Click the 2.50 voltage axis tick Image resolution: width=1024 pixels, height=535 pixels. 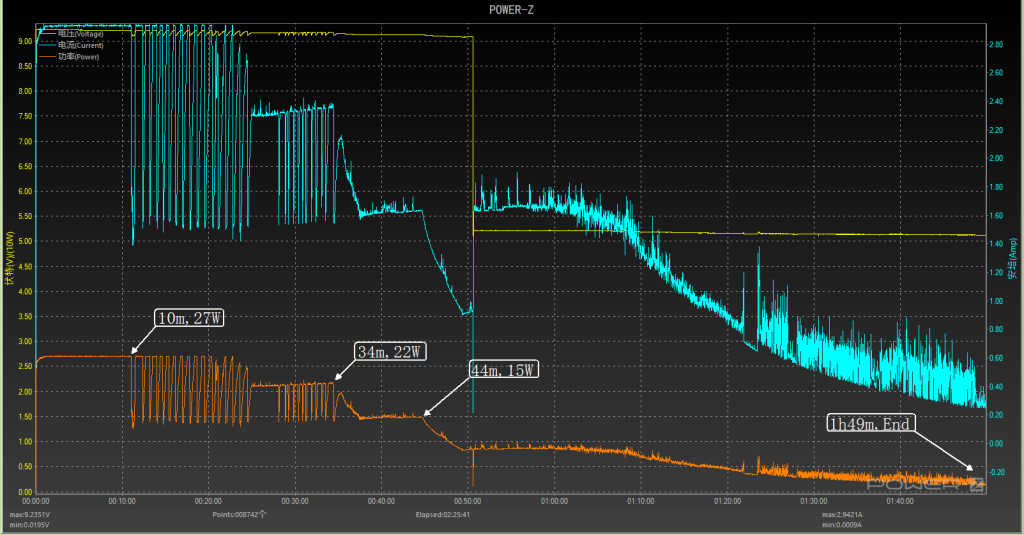point(25,366)
